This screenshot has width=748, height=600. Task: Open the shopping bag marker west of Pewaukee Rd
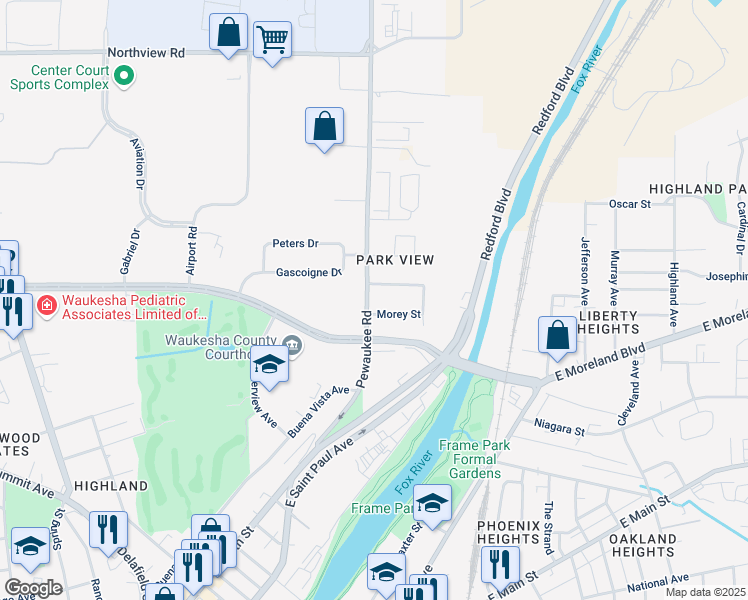click(x=324, y=125)
